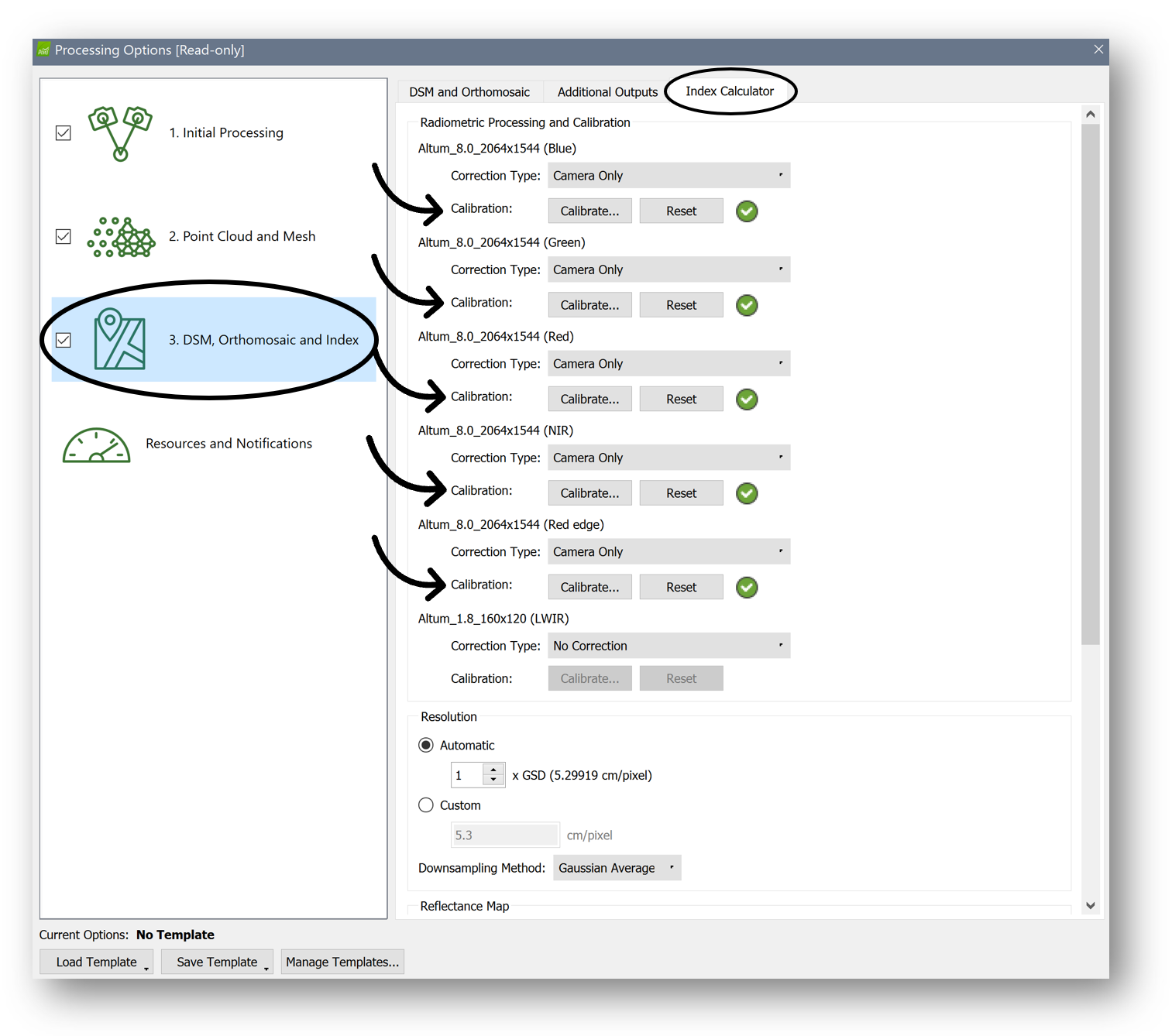Click the Point Cloud and Mesh icon
This screenshot has height=1036, width=1172.
click(x=121, y=237)
